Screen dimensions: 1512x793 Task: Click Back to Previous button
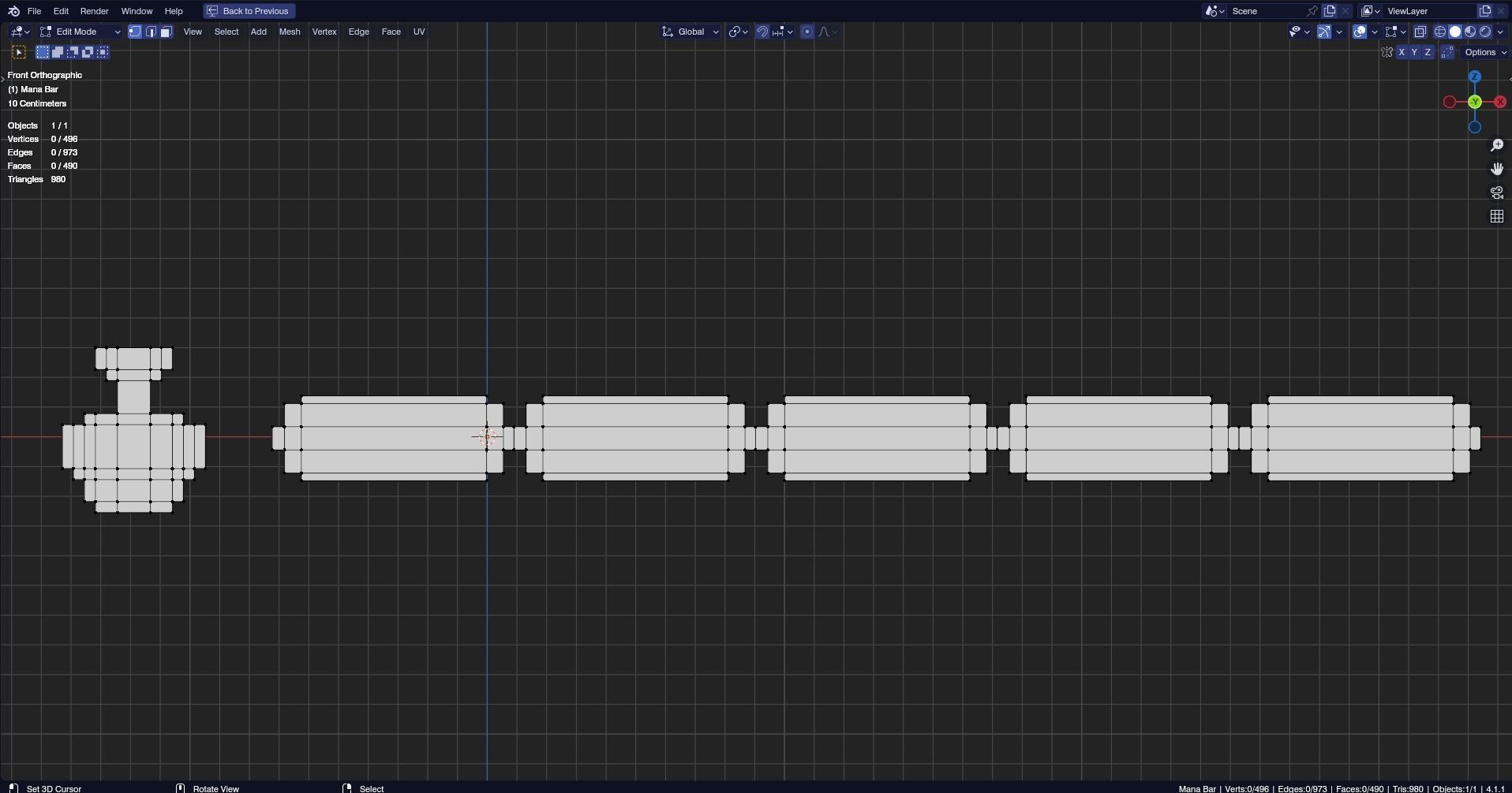coord(249,11)
